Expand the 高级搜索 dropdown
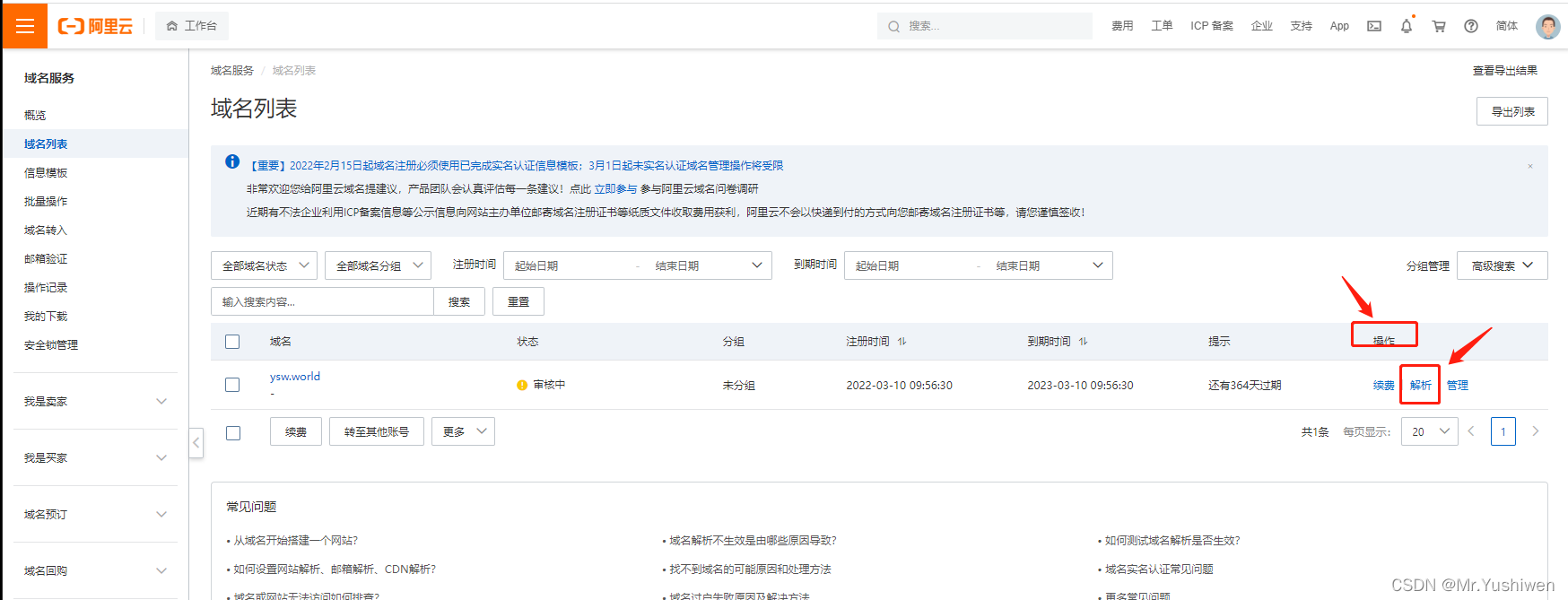The height and width of the screenshot is (600, 1568). tap(1502, 265)
